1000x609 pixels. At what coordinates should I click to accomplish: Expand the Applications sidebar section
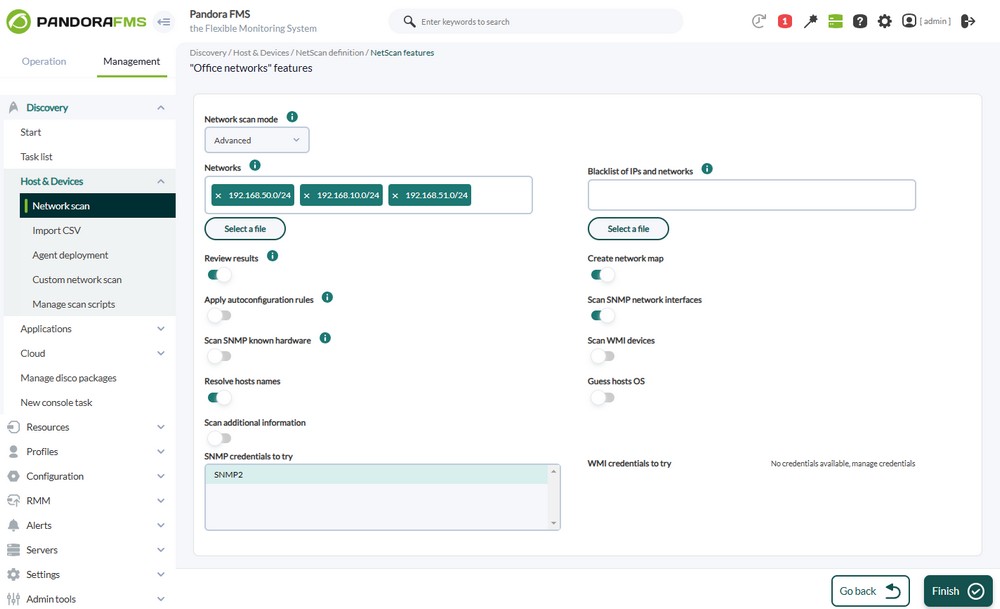tap(88, 329)
